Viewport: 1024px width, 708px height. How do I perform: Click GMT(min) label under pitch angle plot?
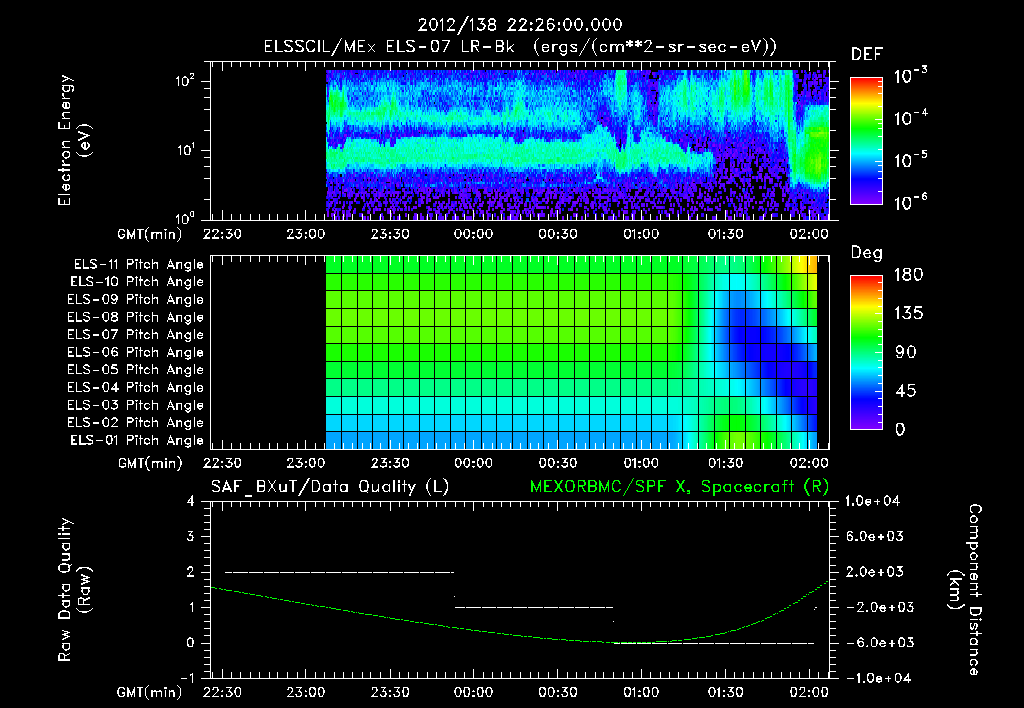(150, 463)
